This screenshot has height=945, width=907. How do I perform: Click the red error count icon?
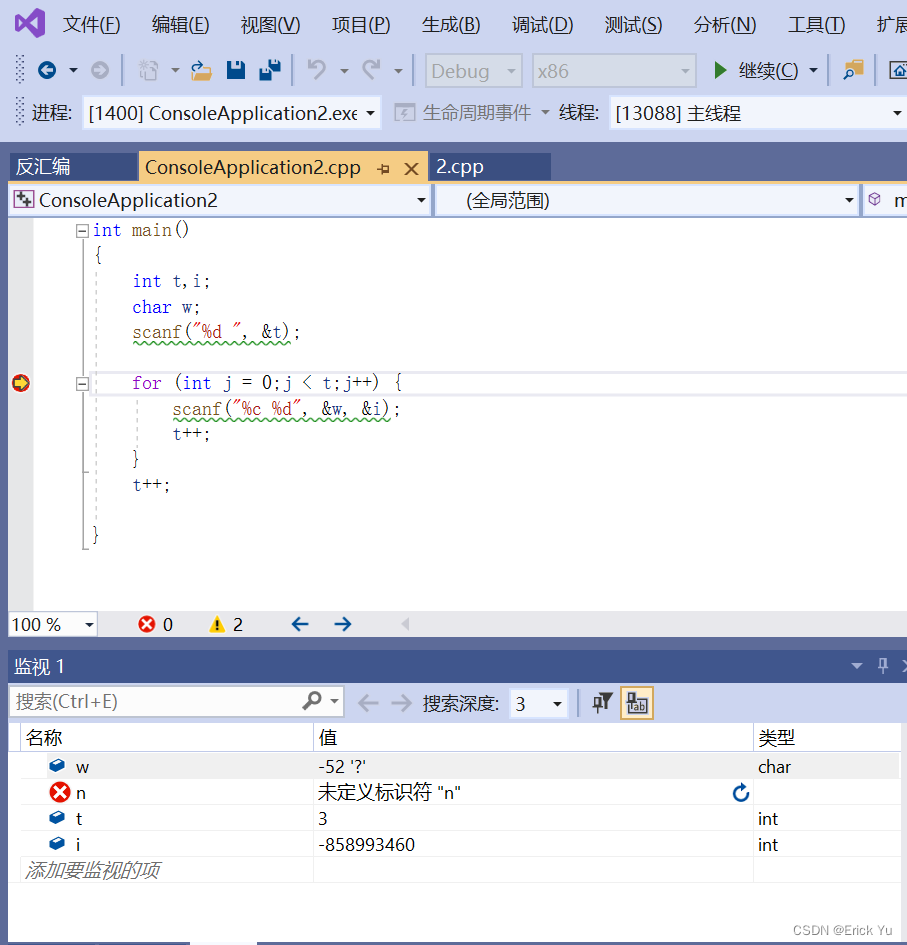pyautogui.click(x=146, y=624)
